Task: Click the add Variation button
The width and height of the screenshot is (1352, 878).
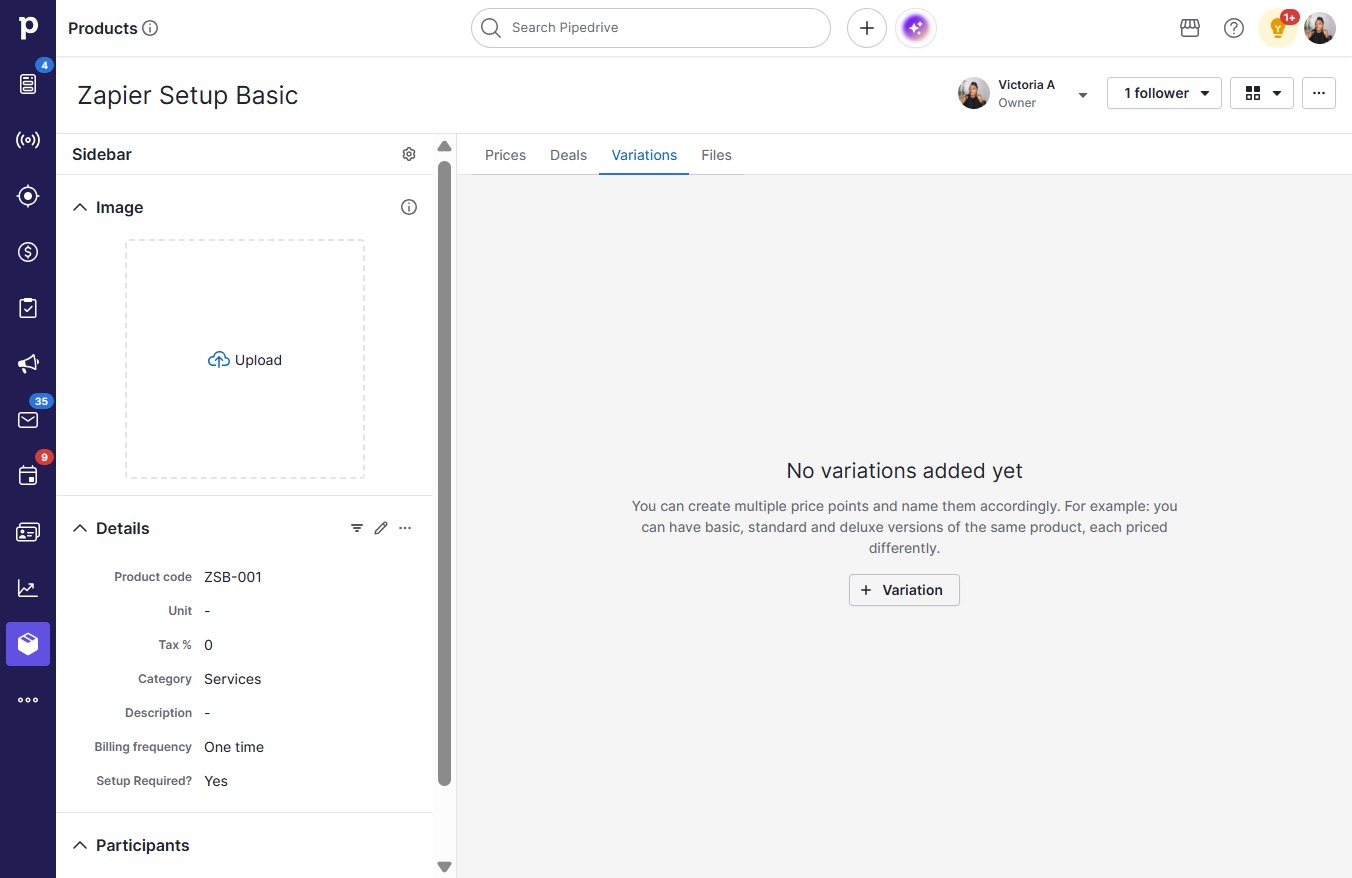Action: [x=904, y=590]
